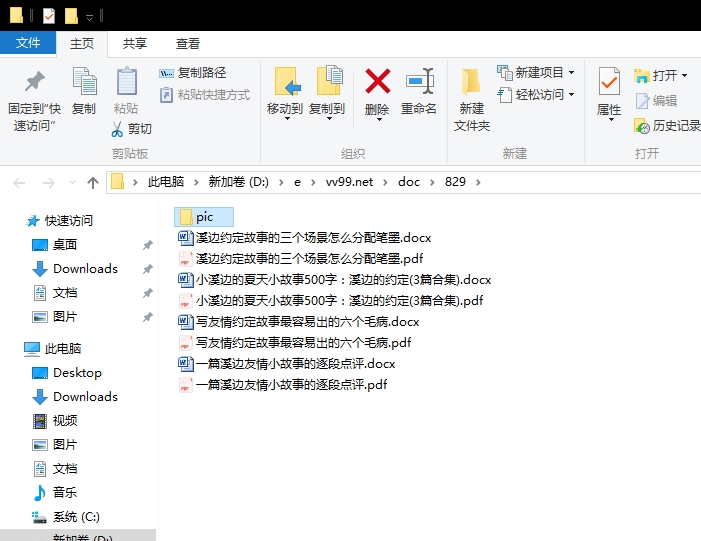Expand the chevron after vv99.net breadcrumb
This screenshot has height=541, width=701.
385,182
